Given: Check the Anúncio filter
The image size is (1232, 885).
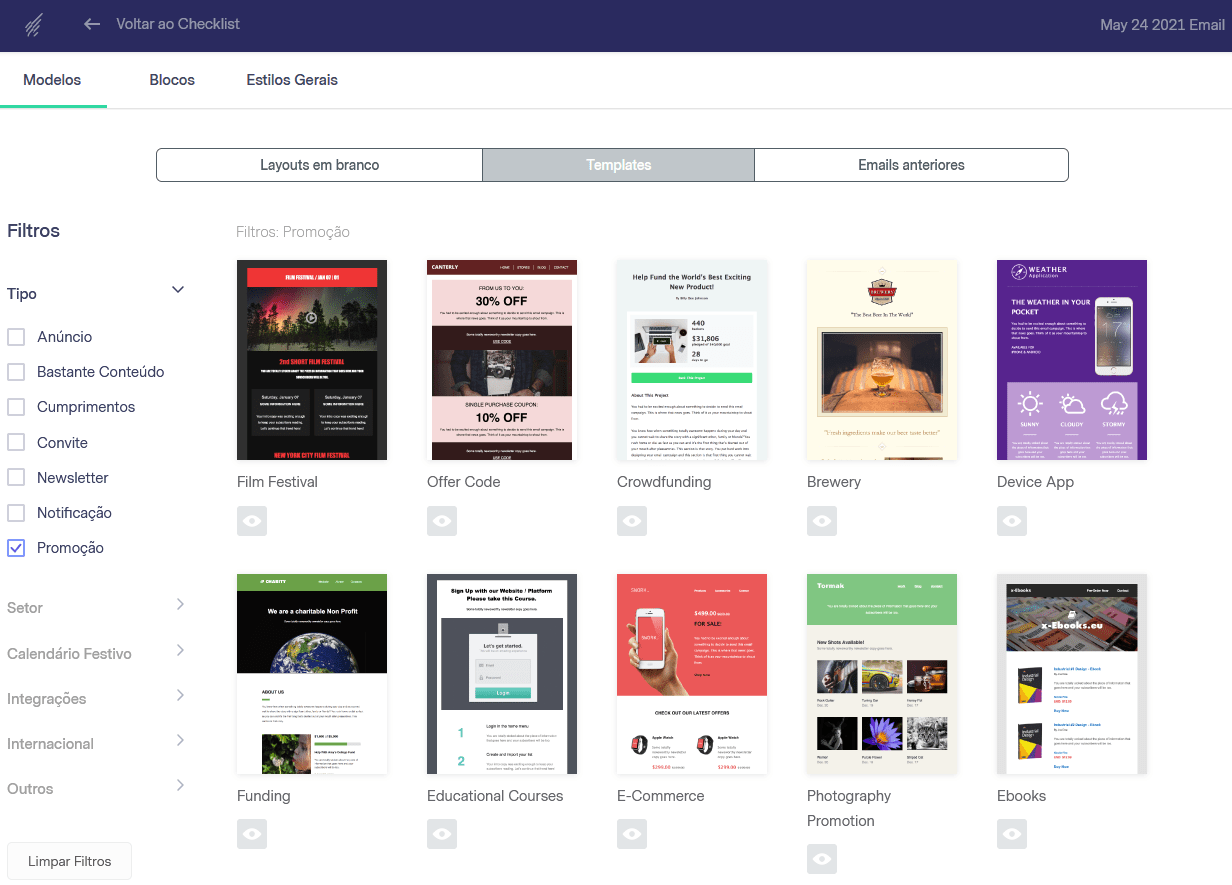Looking at the screenshot, I should tap(16, 336).
